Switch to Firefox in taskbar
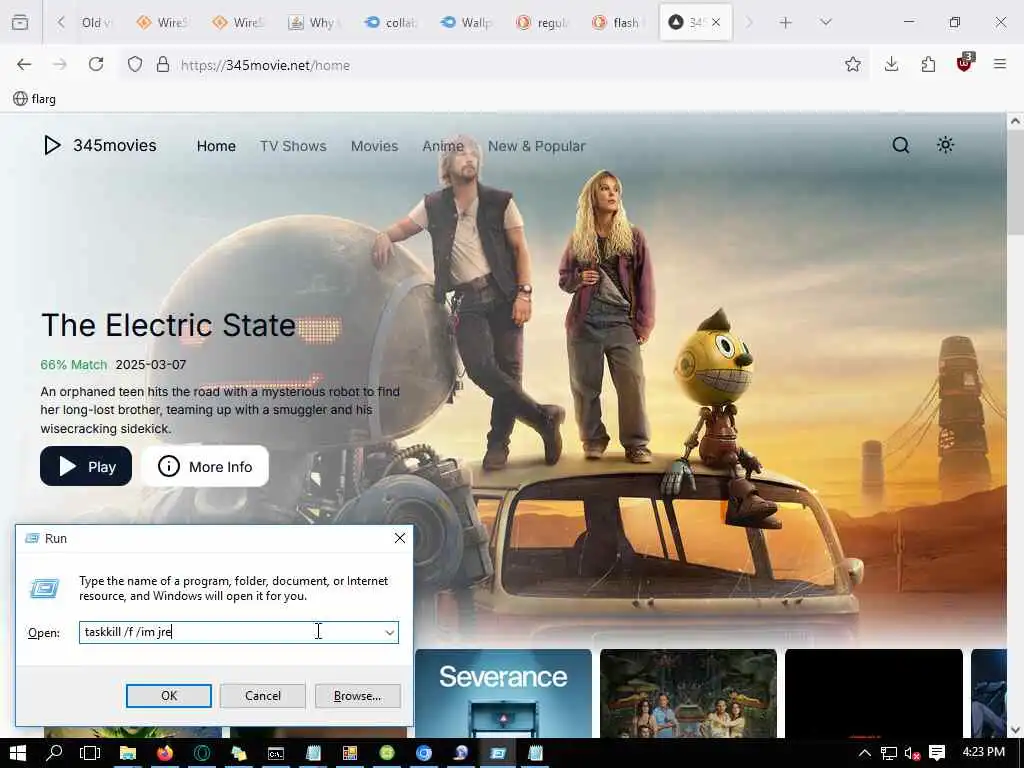 [x=165, y=753]
